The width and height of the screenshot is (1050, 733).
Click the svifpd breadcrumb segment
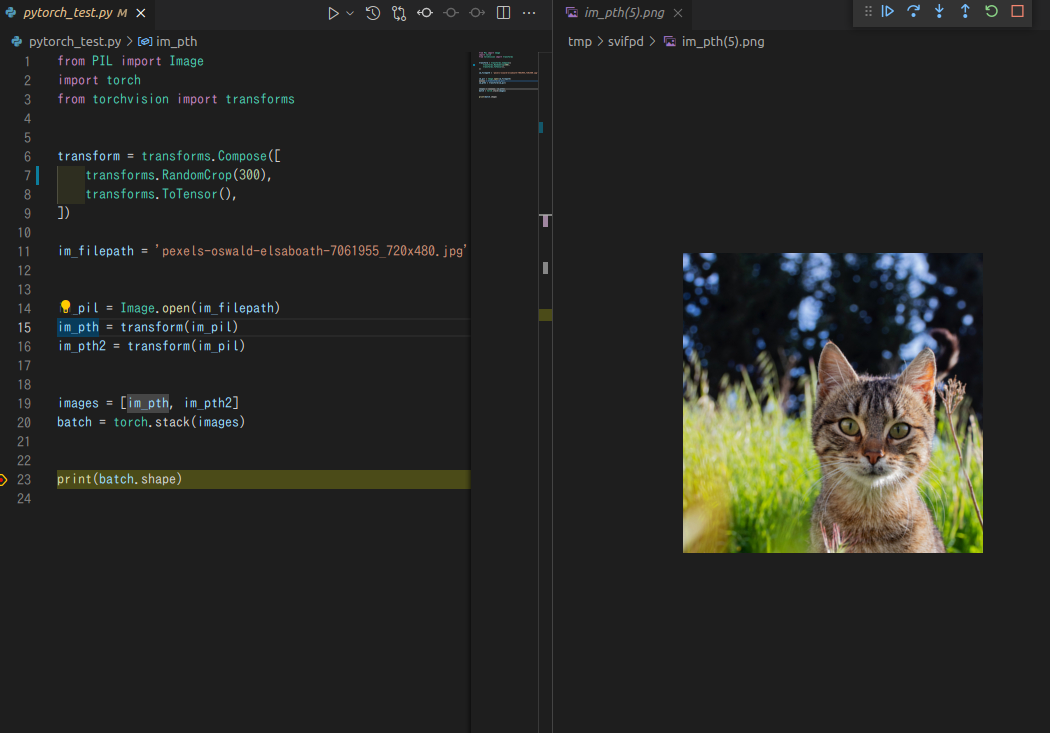625,42
